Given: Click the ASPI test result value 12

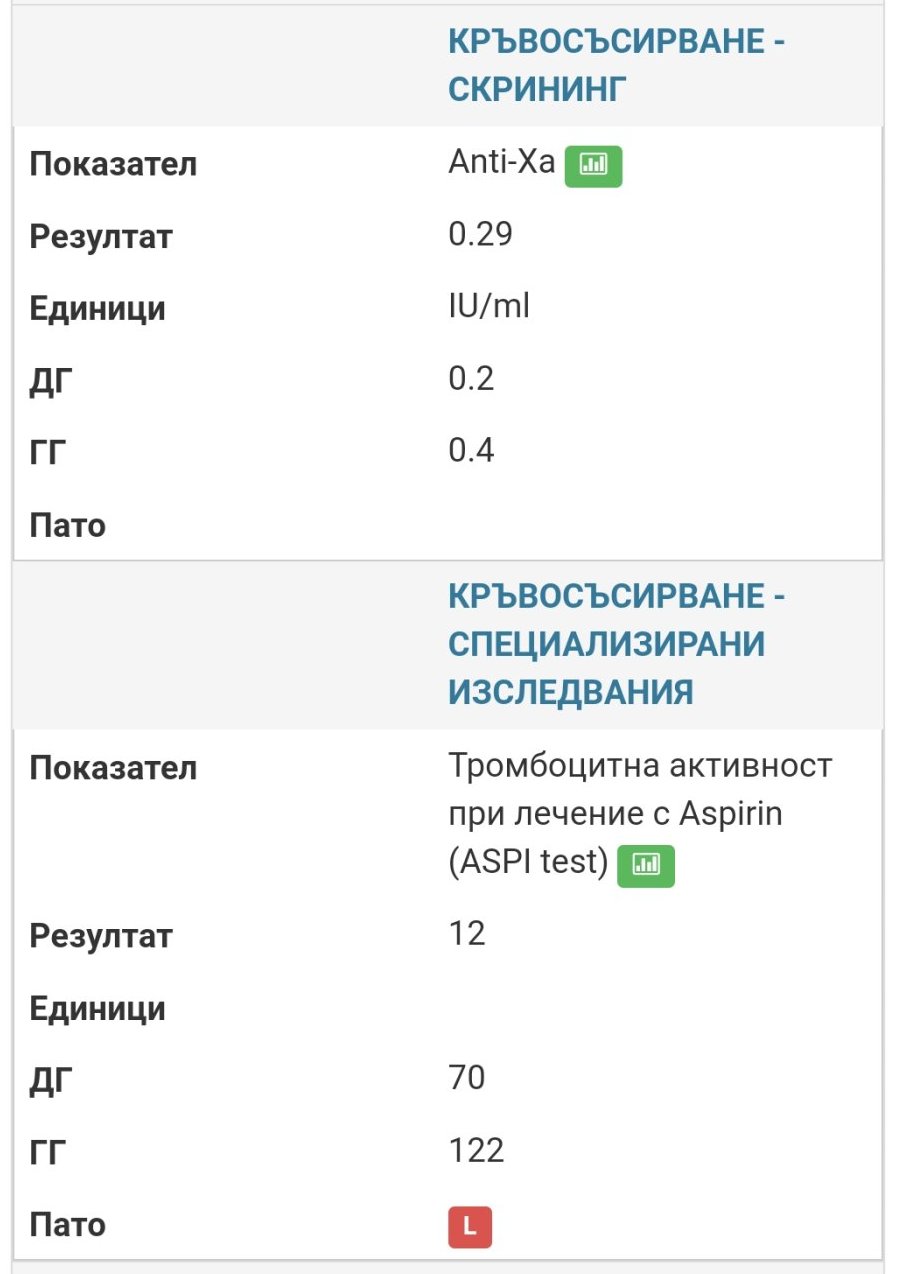Looking at the screenshot, I should pos(467,933).
